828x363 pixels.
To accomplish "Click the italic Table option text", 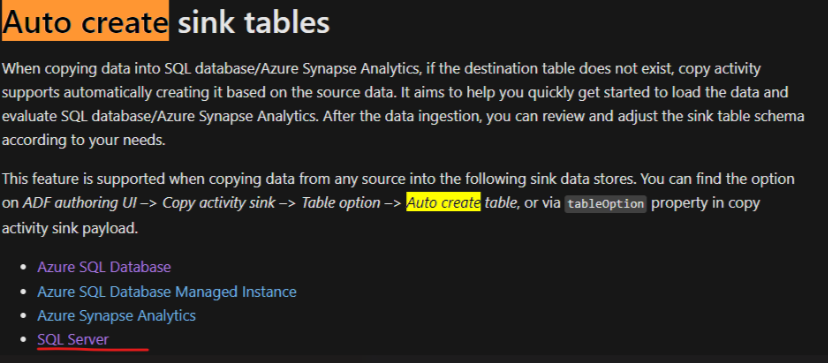I will point(341,203).
